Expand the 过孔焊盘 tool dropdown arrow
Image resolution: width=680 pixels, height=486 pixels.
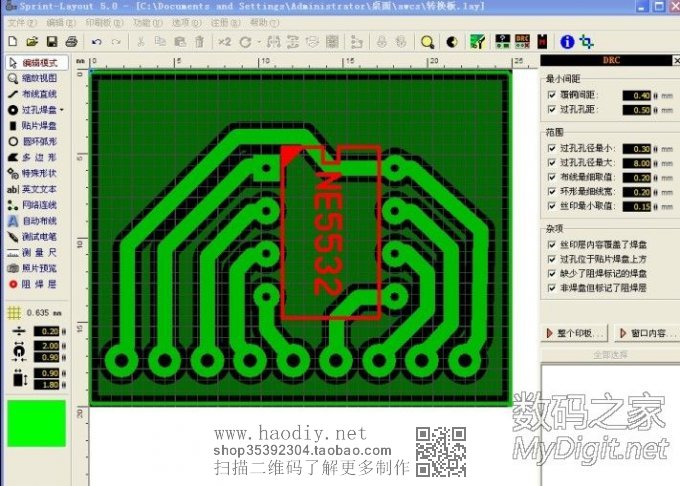(x=62, y=110)
